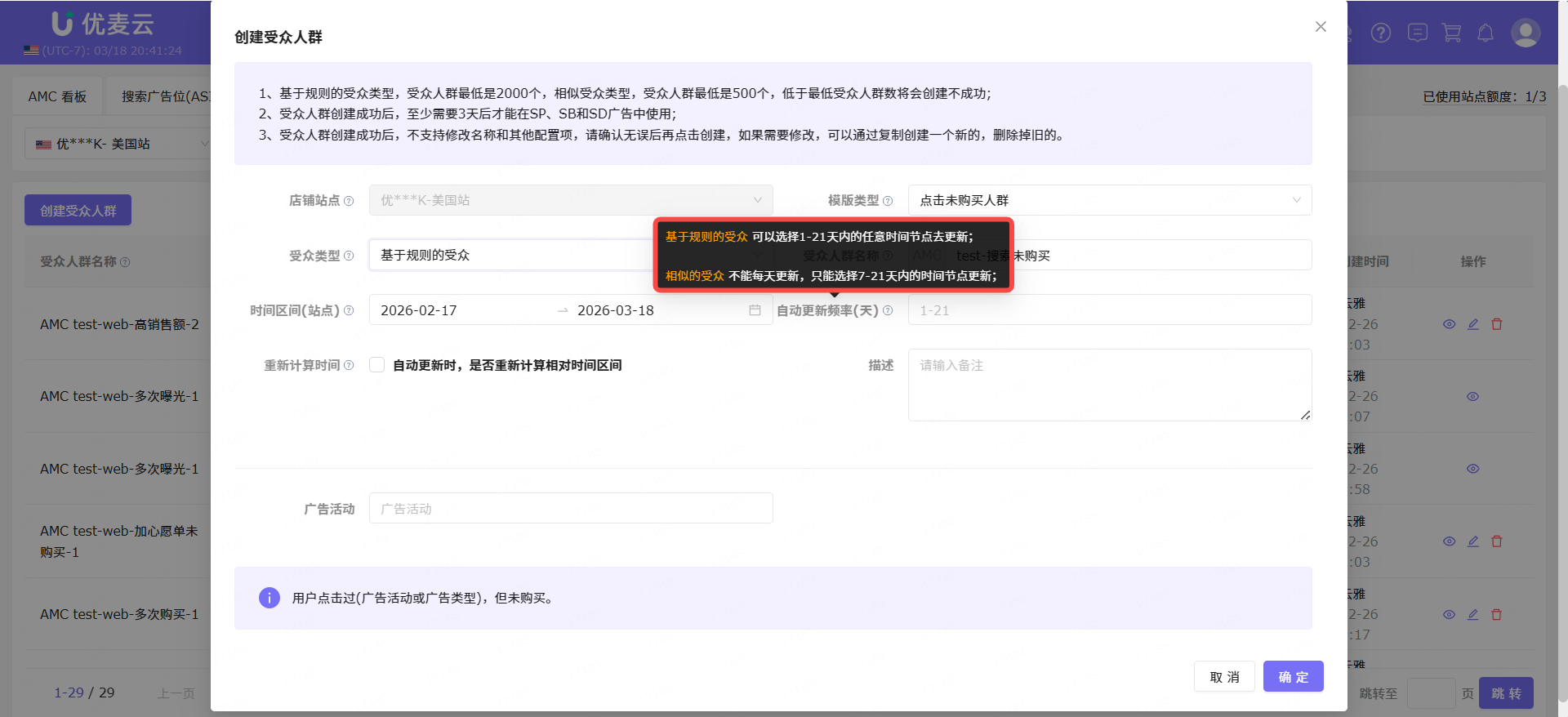View AMC test-web-多次购买-1 row eye icon
This screenshot has height=717, width=1568.
[1450, 615]
